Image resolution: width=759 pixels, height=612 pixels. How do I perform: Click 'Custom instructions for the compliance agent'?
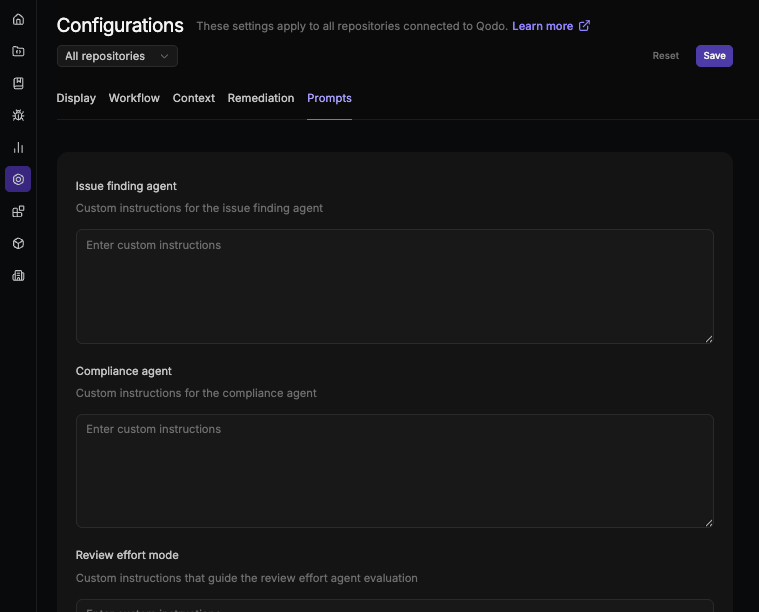[x=196, y=393]
